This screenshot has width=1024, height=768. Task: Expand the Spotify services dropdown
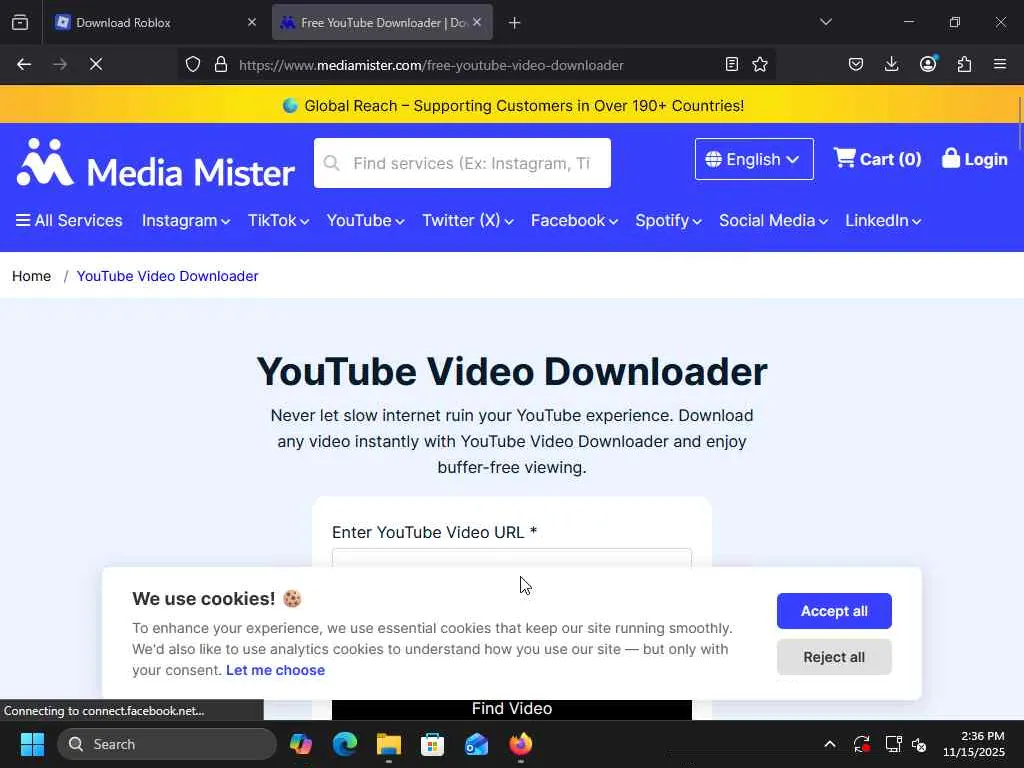[669, 221]
